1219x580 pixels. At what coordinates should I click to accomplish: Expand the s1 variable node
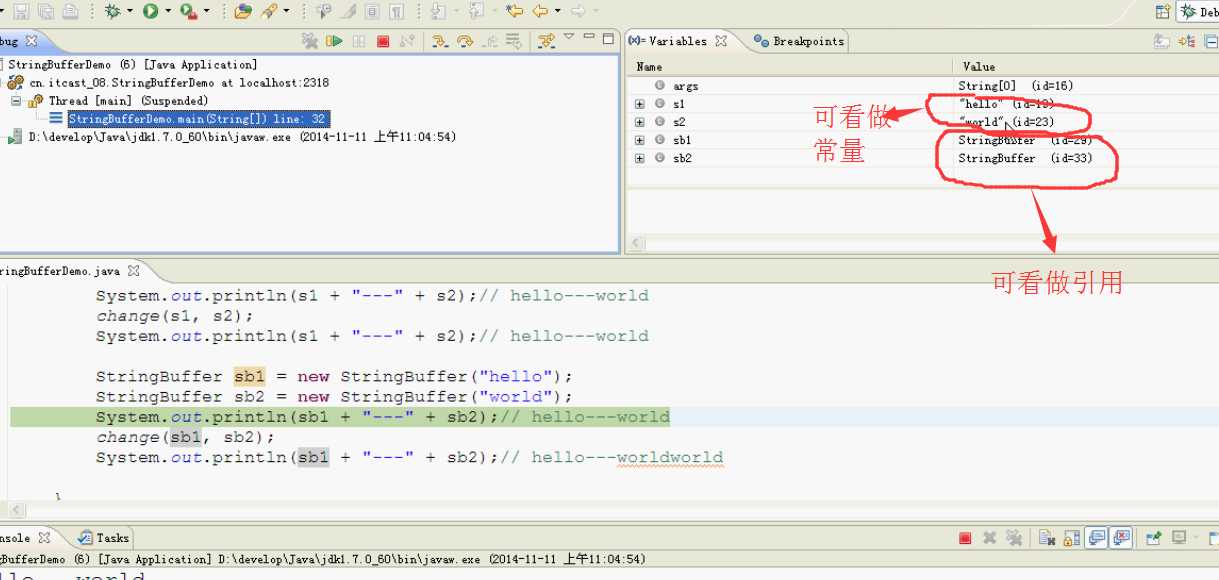(x=640, y=104)
